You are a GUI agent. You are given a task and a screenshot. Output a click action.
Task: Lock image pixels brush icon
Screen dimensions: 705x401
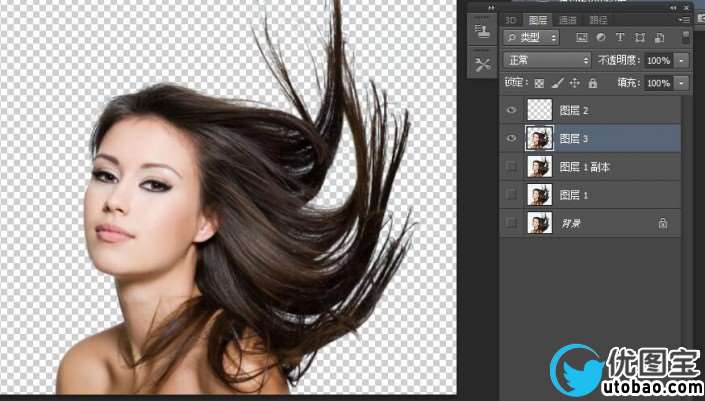click(x=558, y=83)
